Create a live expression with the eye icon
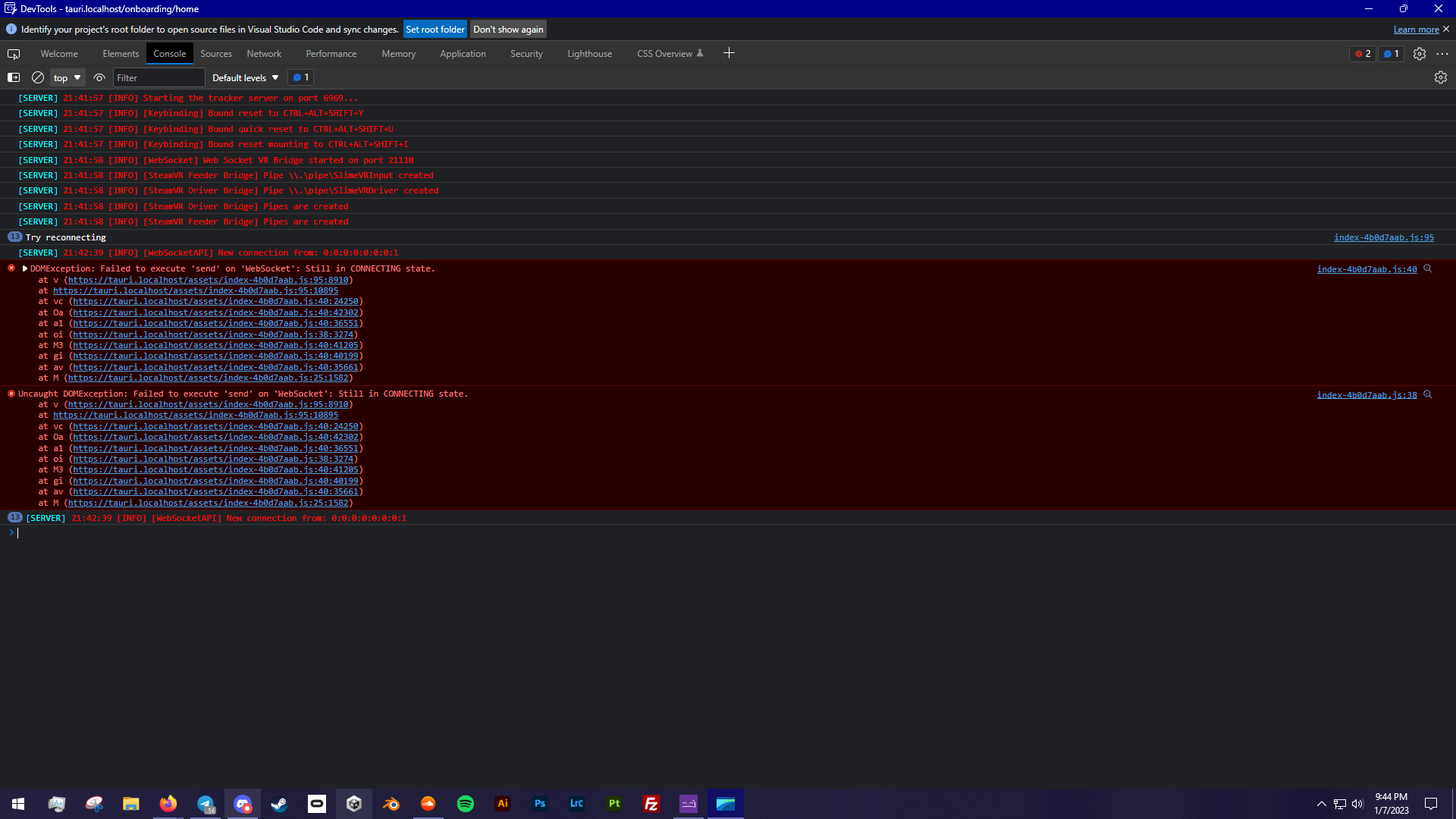Viewport: 1456px width, 819px height. point(99,77)
